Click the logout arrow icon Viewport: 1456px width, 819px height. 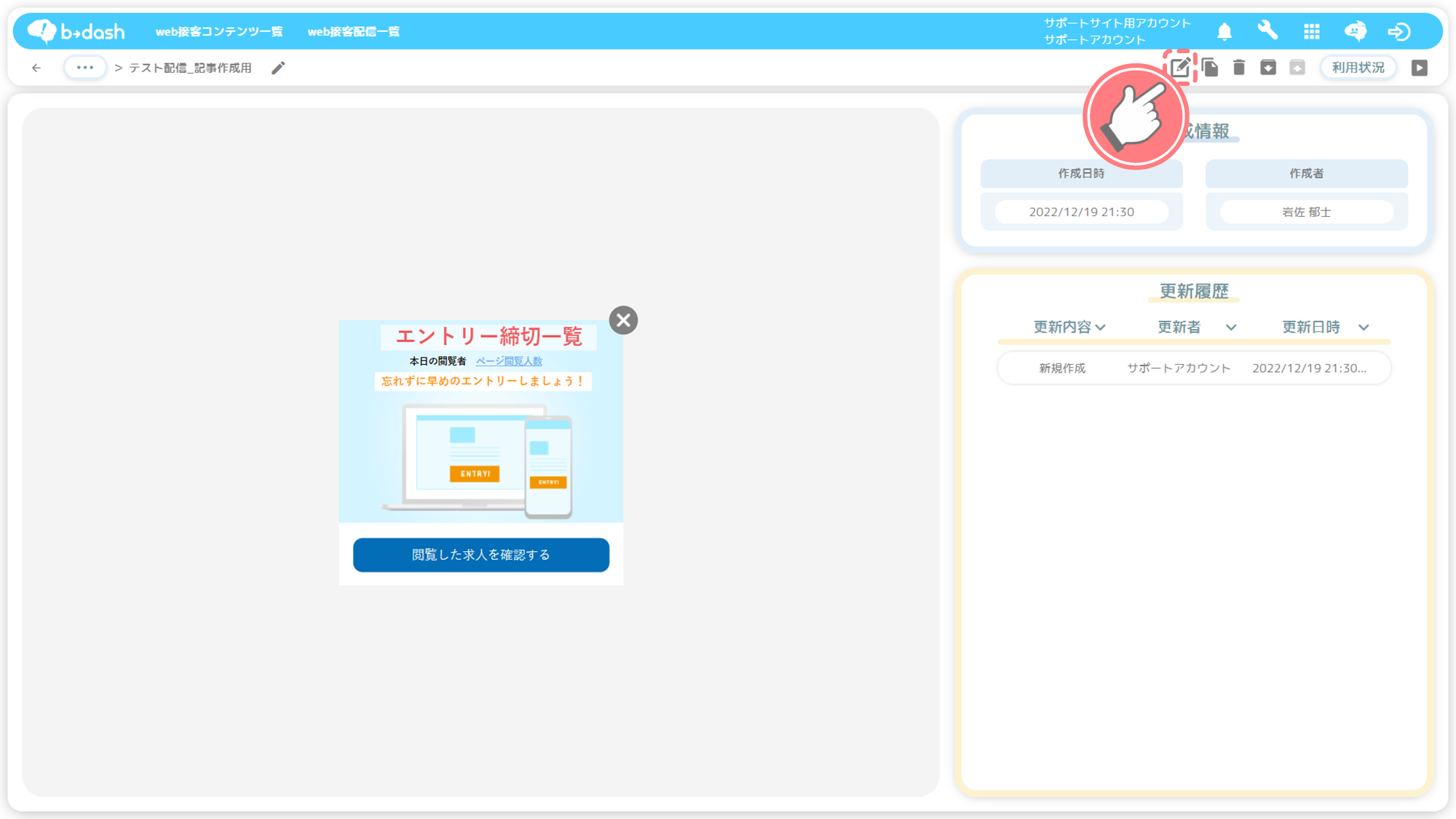pos(1398,31)
